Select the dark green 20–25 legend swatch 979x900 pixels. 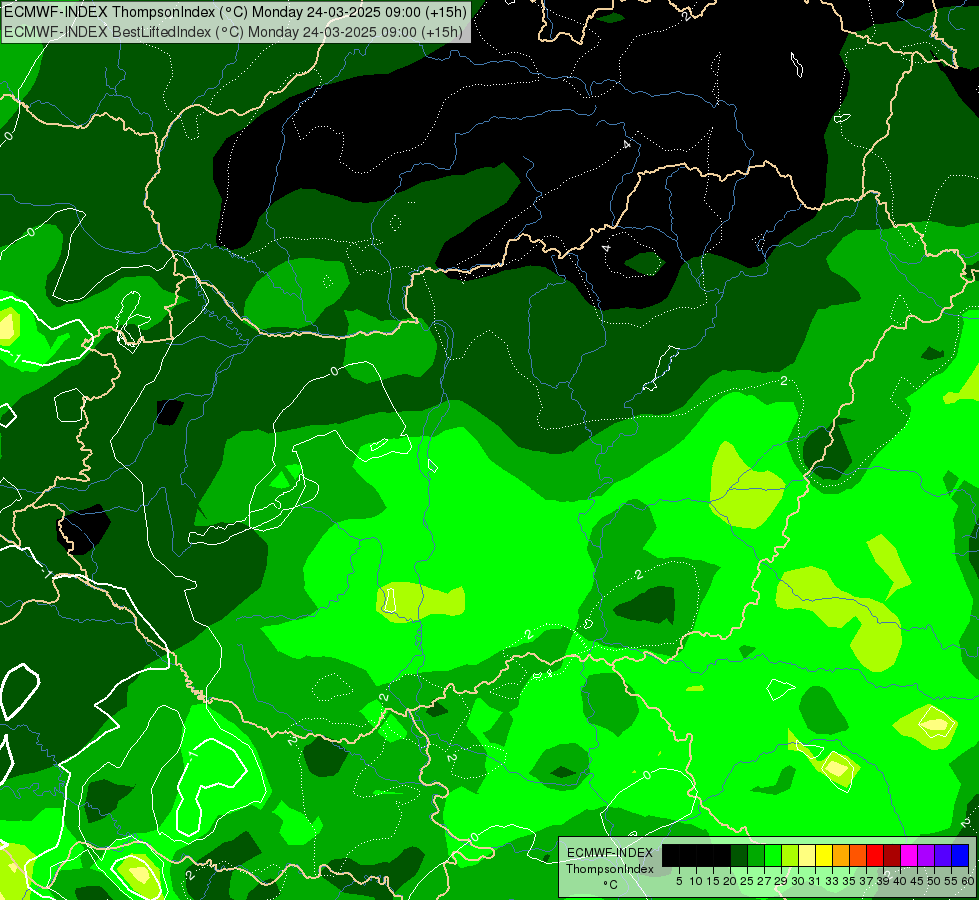(739, 855)
